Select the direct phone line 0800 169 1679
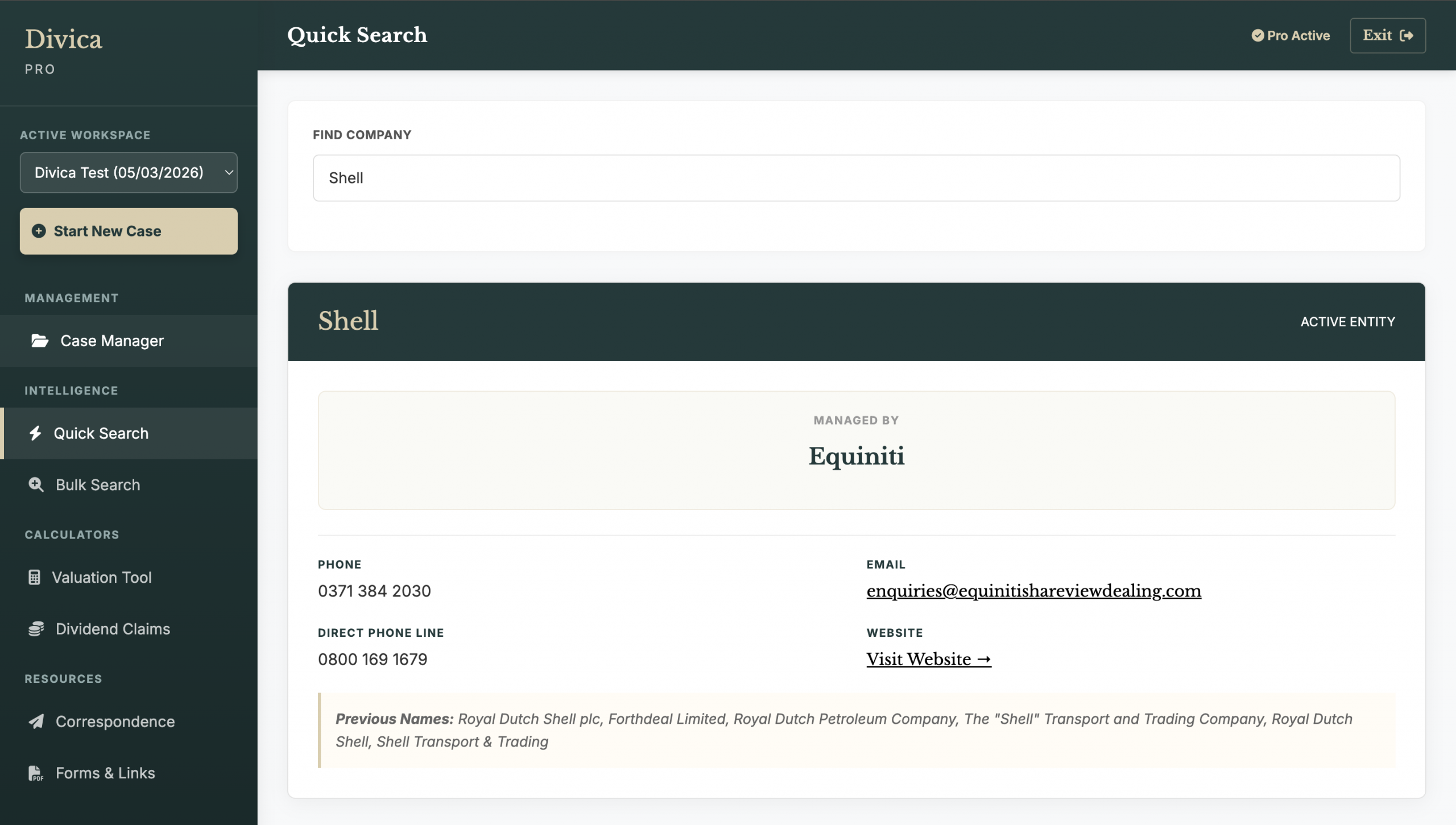This screenshot has height=825, width=1456. point(373,659)
